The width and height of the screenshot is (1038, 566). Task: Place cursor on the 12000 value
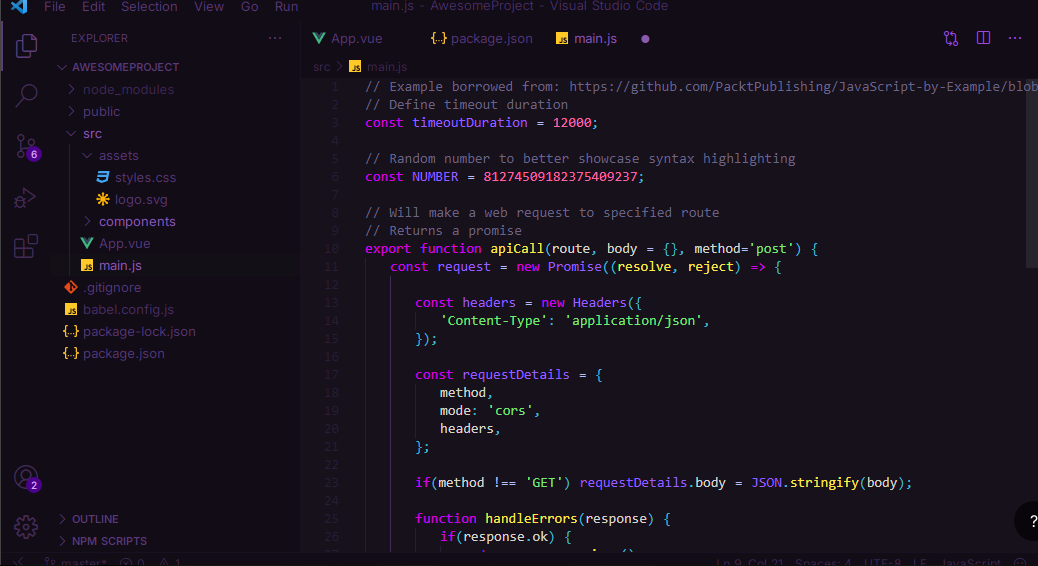click(x=572, y=122)
